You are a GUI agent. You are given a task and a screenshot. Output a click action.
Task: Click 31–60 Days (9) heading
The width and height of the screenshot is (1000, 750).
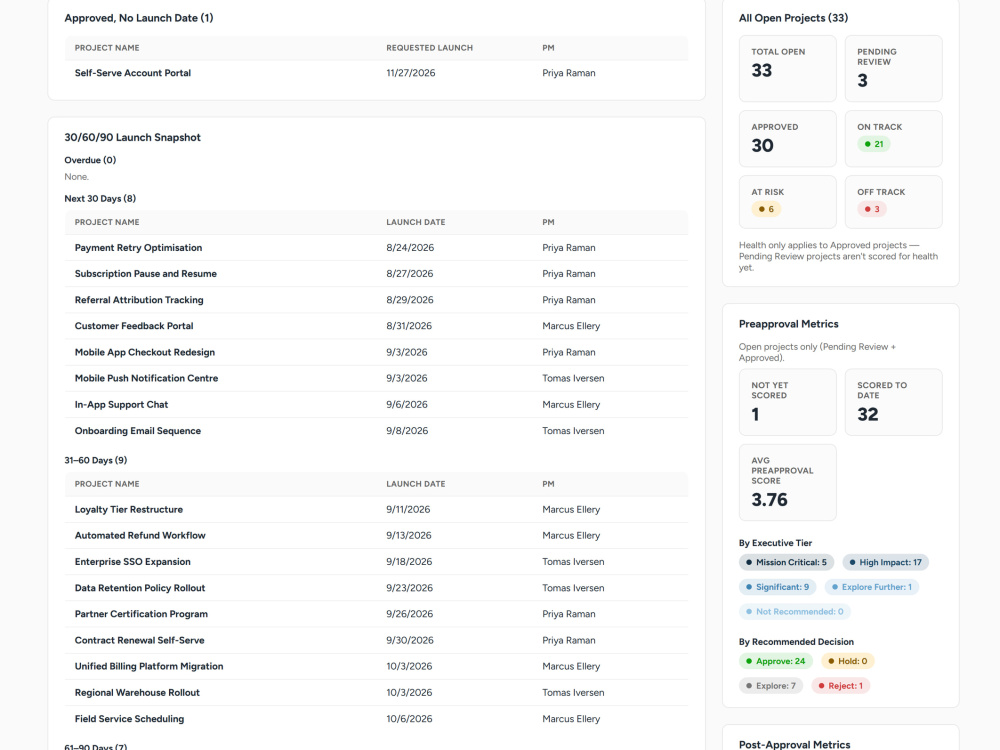(96, 460)
